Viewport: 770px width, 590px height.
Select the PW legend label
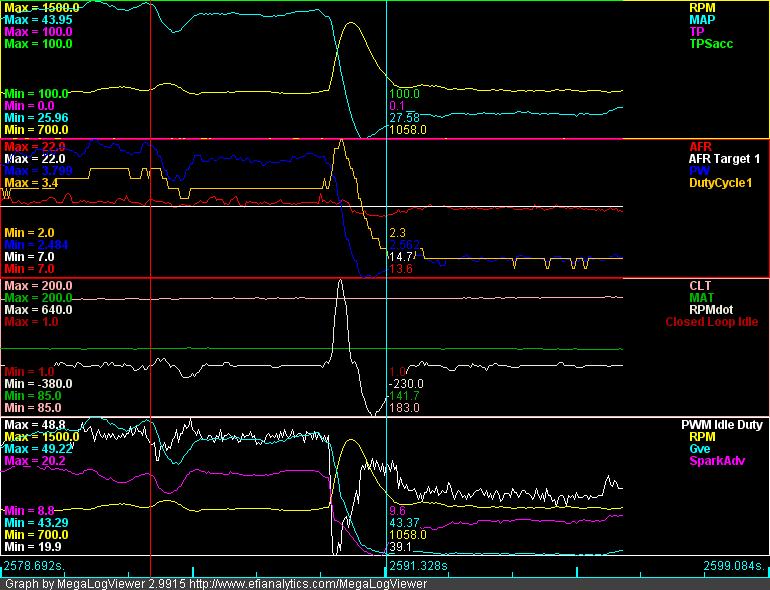point(699,170)
